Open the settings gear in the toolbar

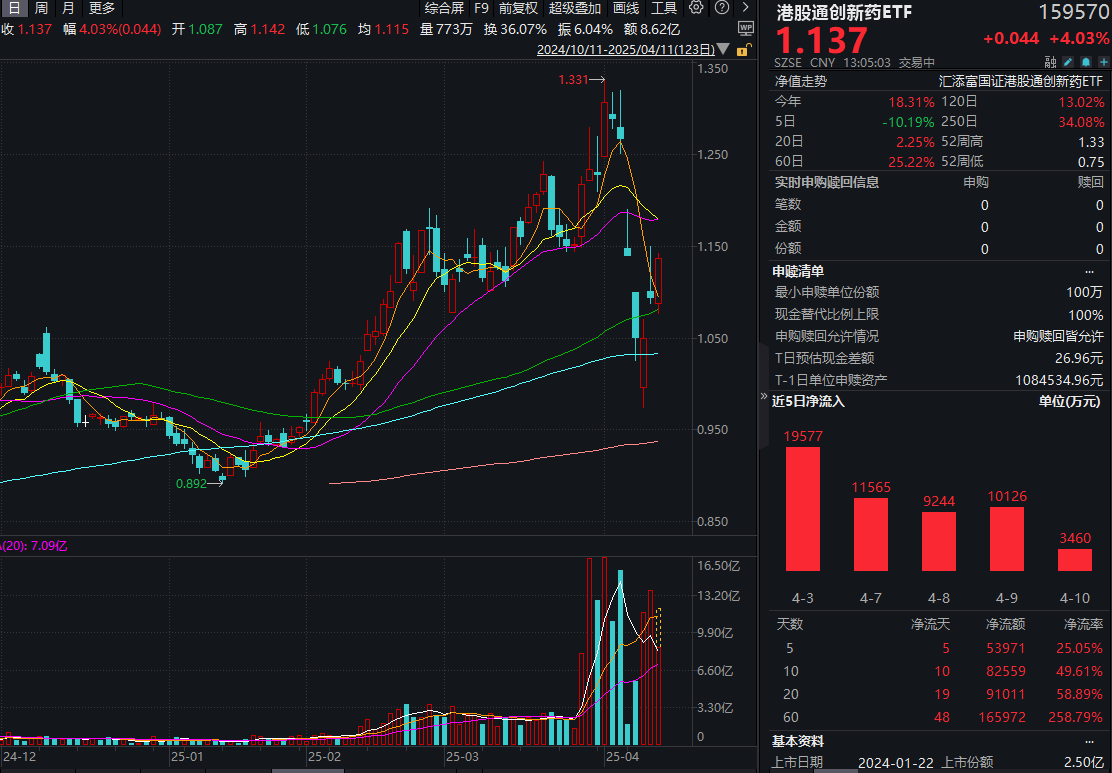(x=696, y=8)
